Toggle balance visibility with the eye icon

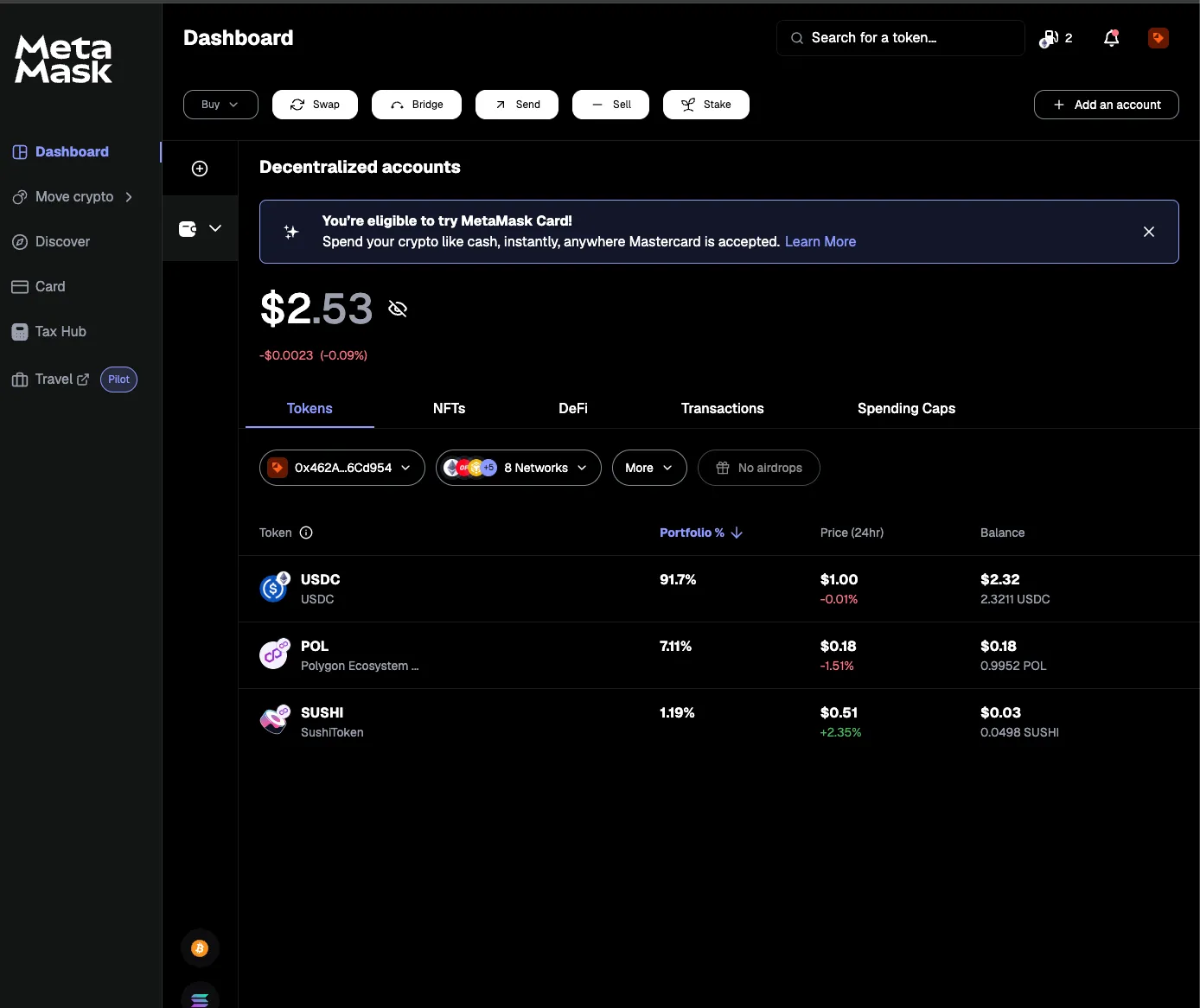[x=397, y=309]
